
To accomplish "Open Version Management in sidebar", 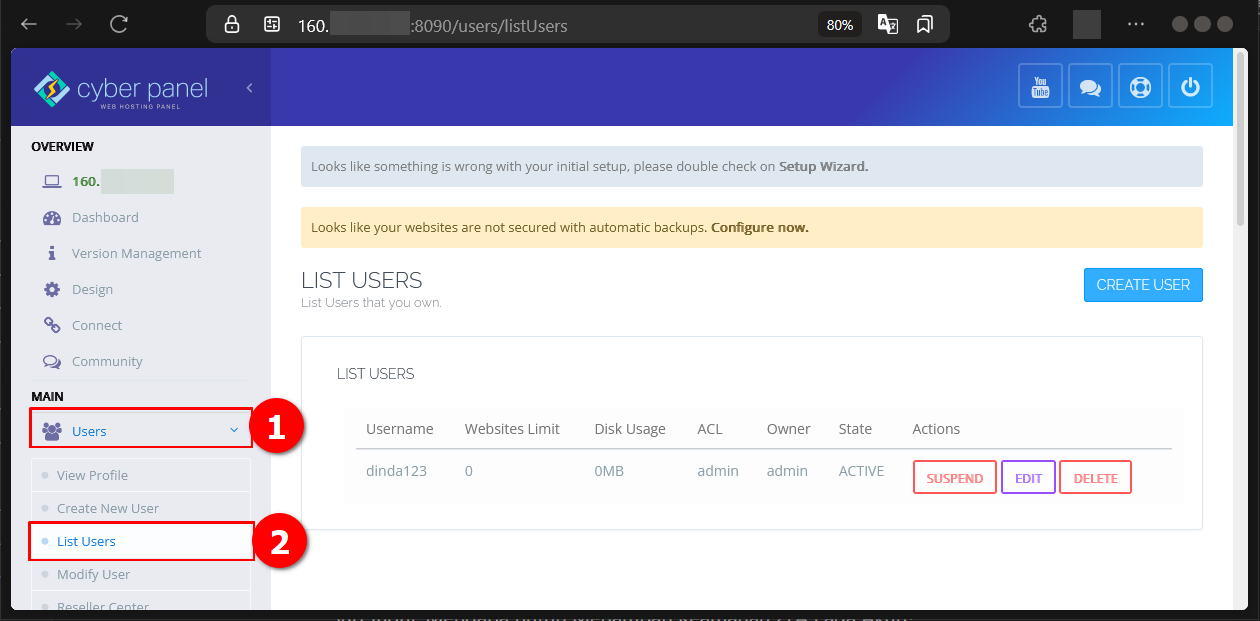I will 136,253.
